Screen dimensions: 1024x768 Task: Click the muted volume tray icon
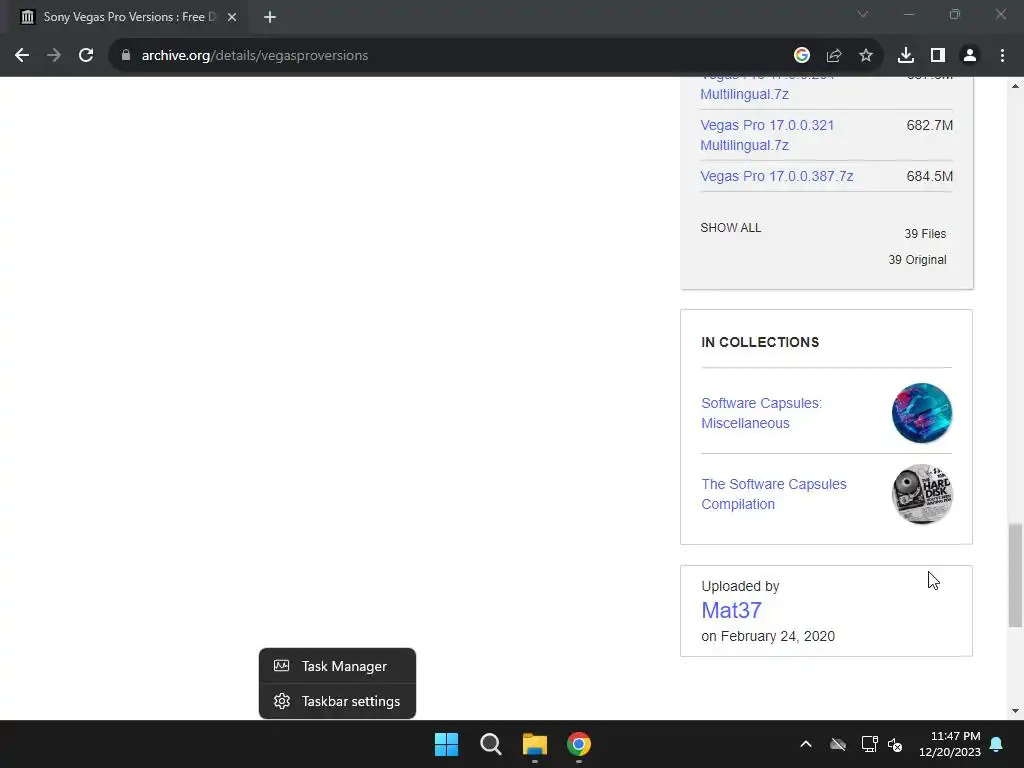pos(895,744)
